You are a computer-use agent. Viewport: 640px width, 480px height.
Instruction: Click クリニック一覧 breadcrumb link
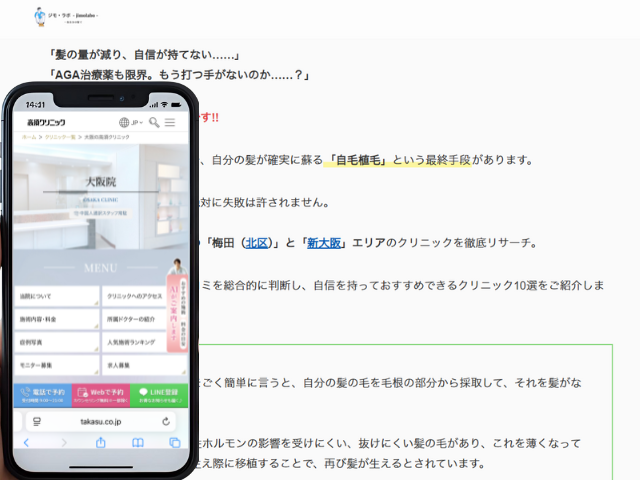tap(60, 136)
